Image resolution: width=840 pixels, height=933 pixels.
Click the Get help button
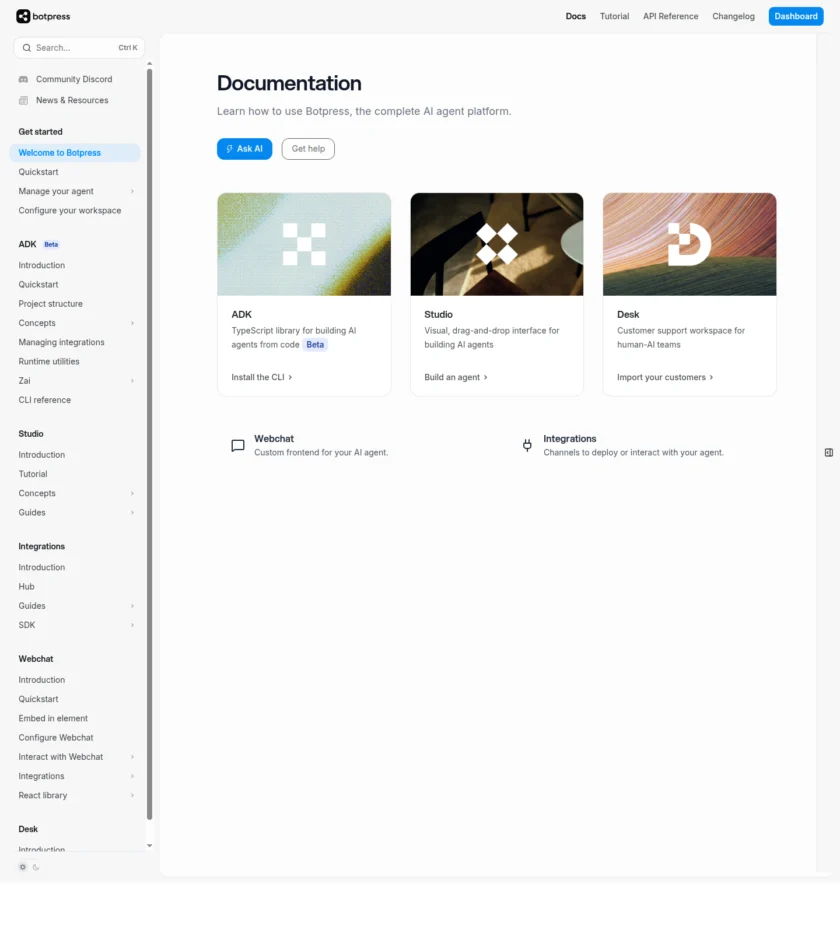tap(308, 149)
